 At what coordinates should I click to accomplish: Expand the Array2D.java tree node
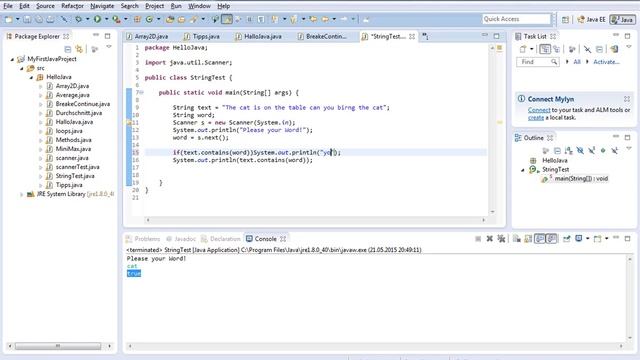coord(41,87)
